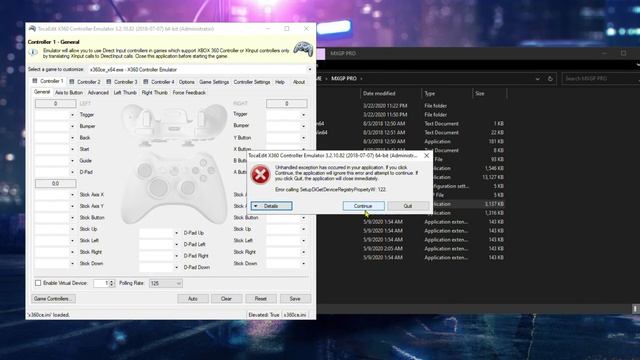640x360 pixels.
Task: Switch to the Controller 2 tab
Action: click(x=85, y=82)
